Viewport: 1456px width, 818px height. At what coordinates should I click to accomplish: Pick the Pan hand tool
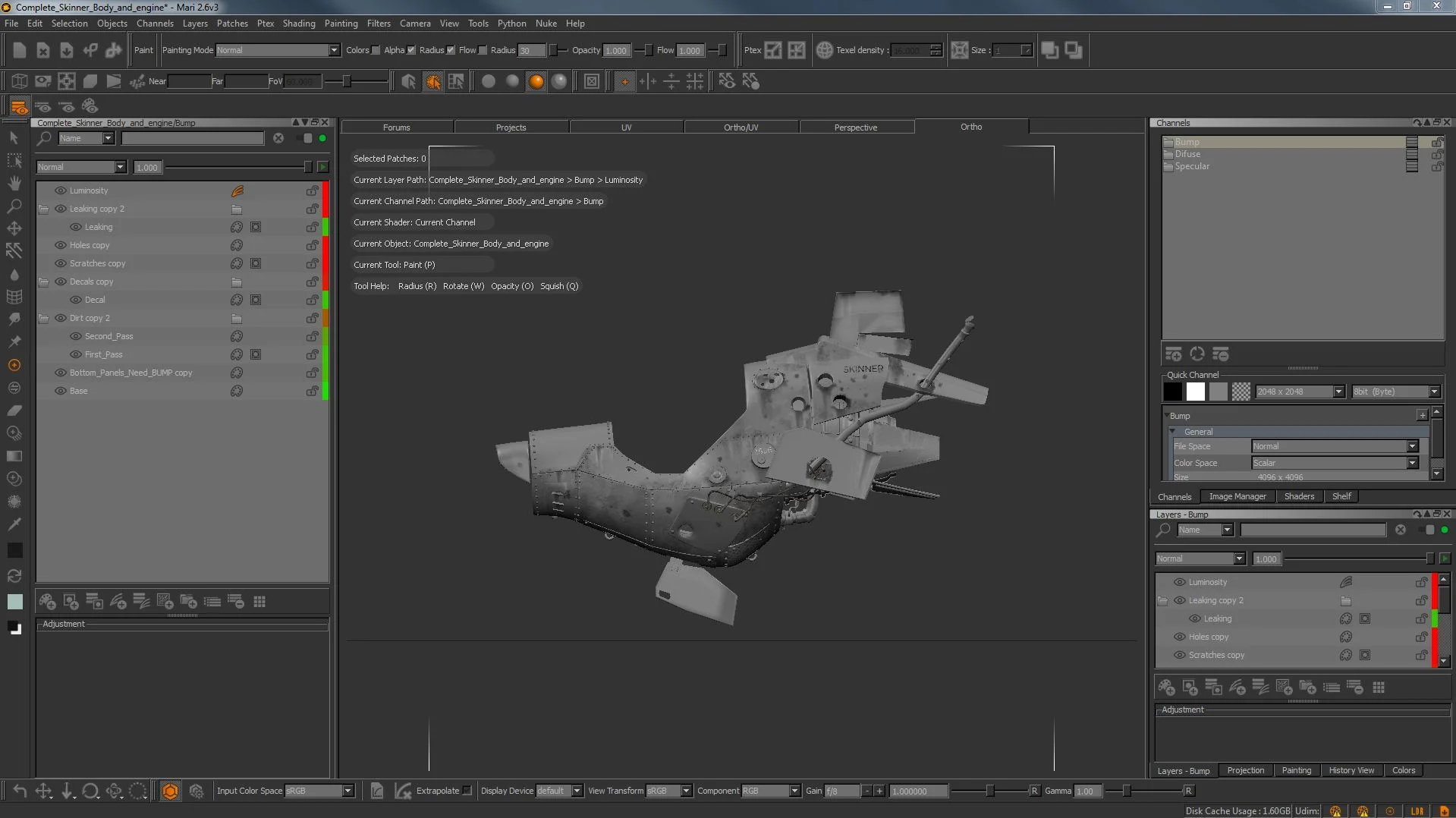tap(14, 183)
